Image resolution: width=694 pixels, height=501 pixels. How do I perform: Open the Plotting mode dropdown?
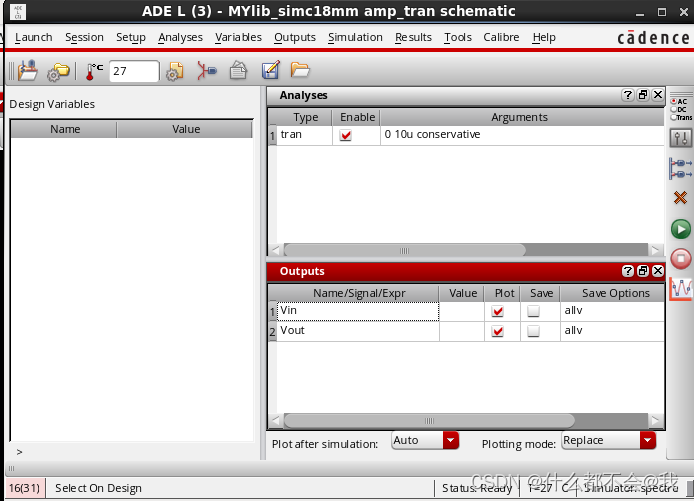pos(609,440)
